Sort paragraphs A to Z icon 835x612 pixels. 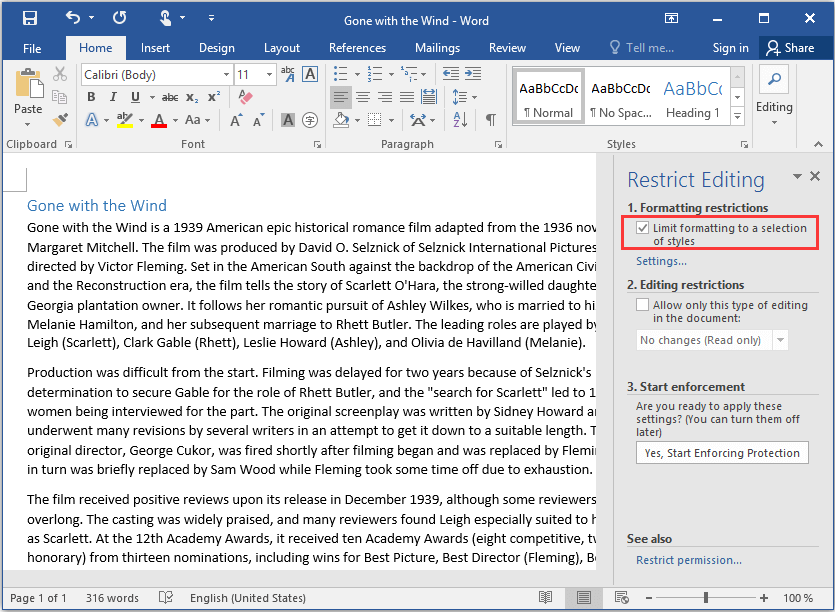460,120
